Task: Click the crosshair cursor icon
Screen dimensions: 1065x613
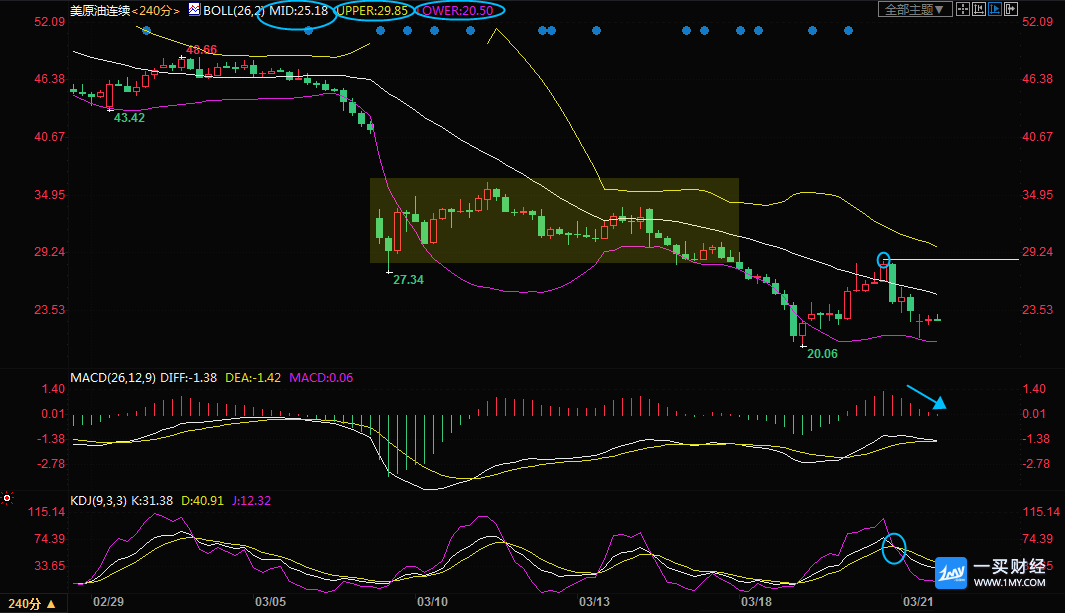Action: pos(962,9)
